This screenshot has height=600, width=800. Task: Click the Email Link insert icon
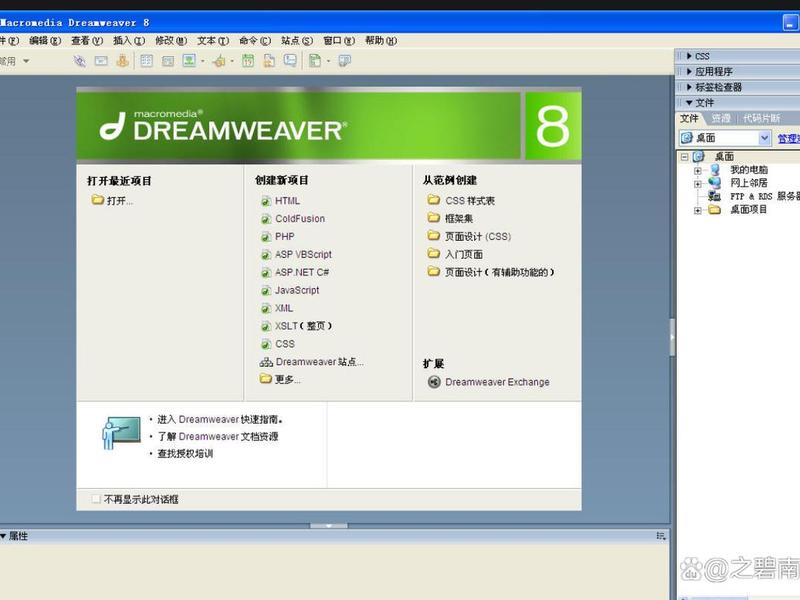101,61
